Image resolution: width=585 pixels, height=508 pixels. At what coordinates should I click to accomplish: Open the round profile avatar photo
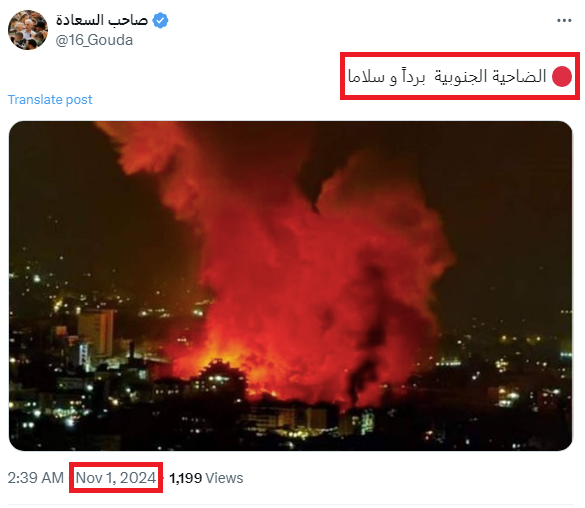(x=28, y=30)
